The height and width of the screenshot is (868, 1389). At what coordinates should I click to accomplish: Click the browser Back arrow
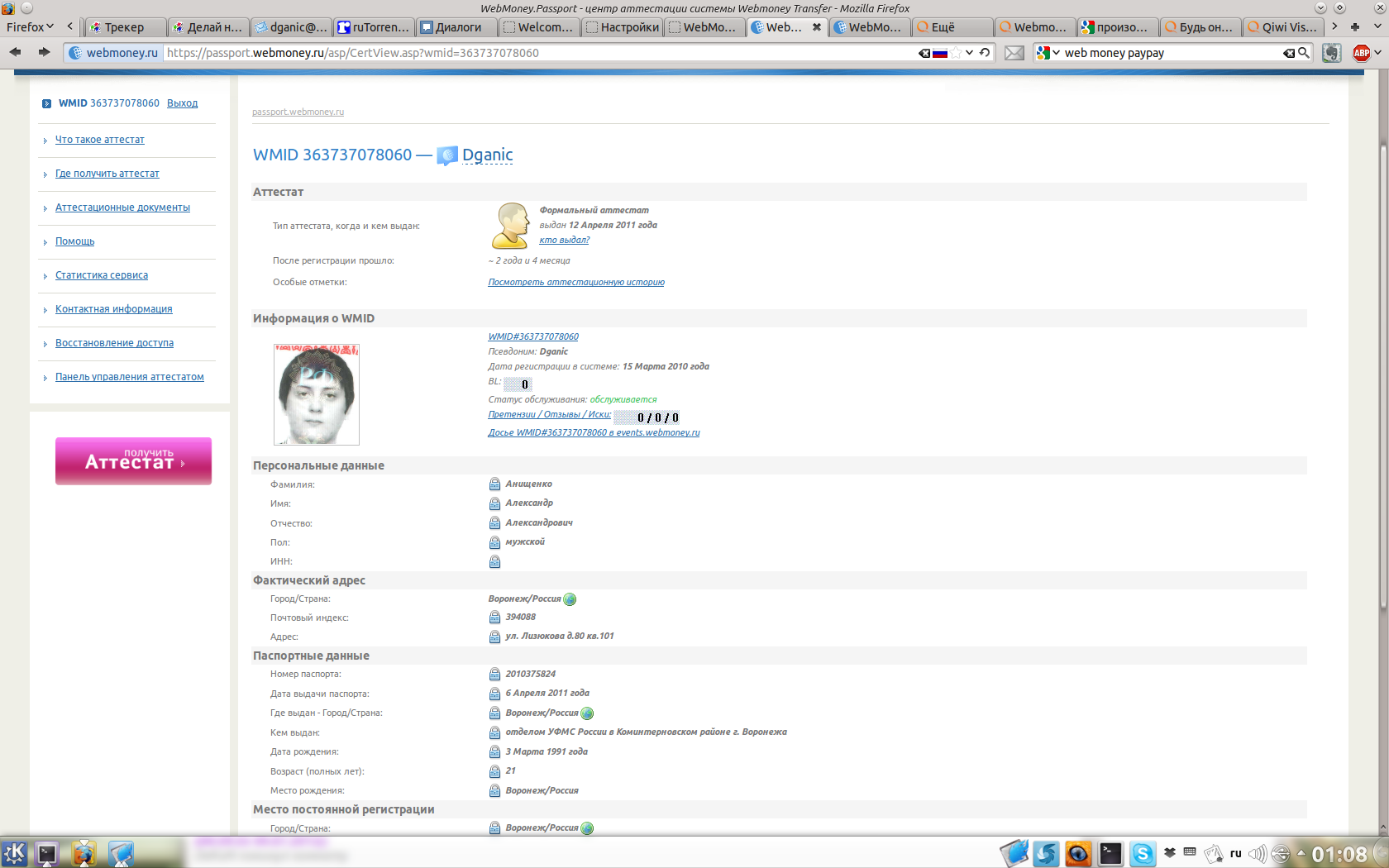[x=15, y=52]
